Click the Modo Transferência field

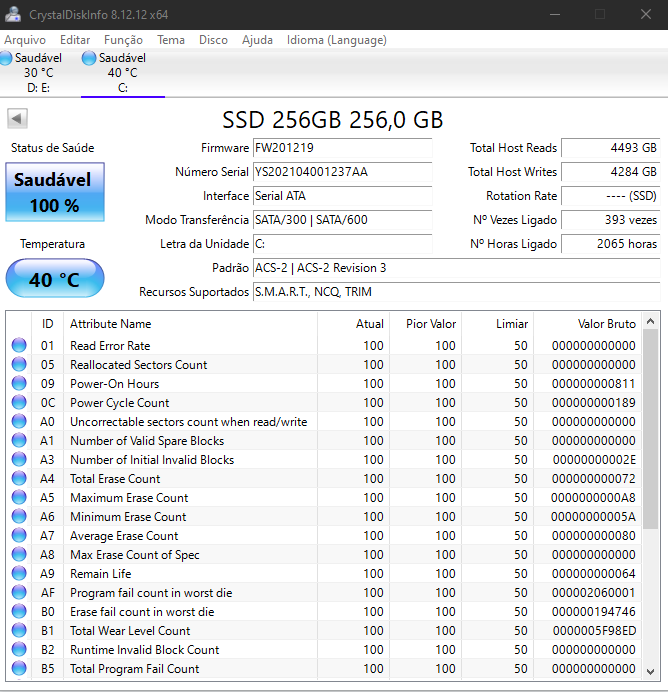tap(342, 220)
